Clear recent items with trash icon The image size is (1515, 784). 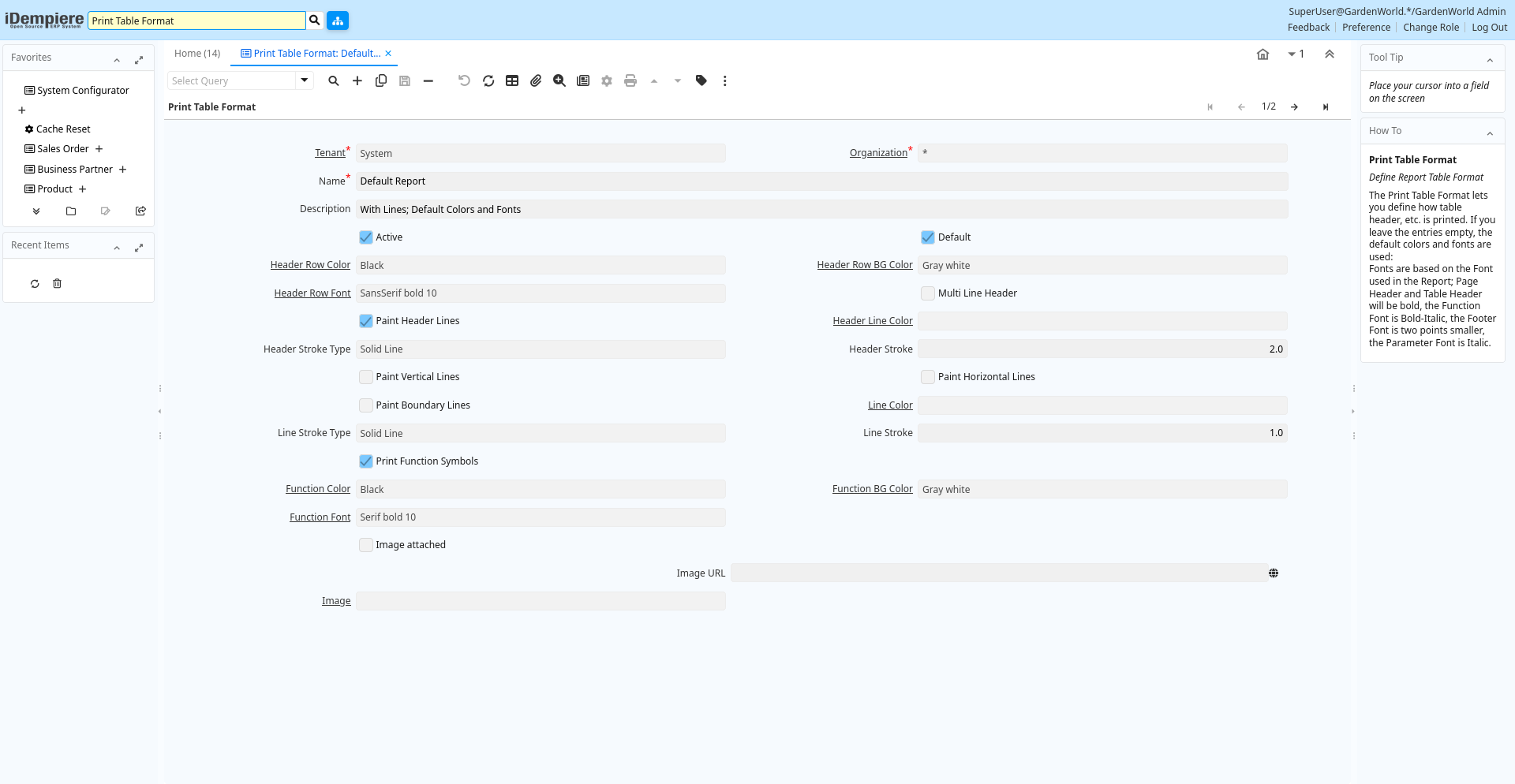click(57, 284)
